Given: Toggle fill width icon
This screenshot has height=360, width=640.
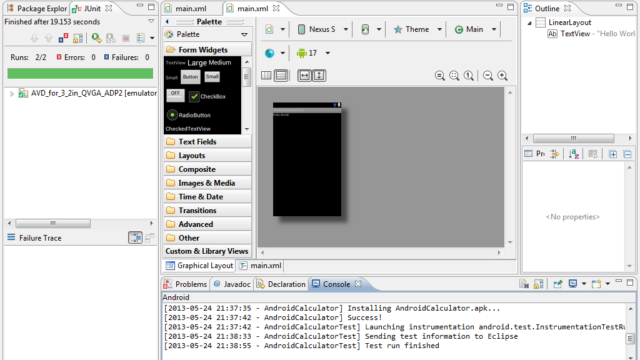Looking at the screenshot, I should point(304,76).
